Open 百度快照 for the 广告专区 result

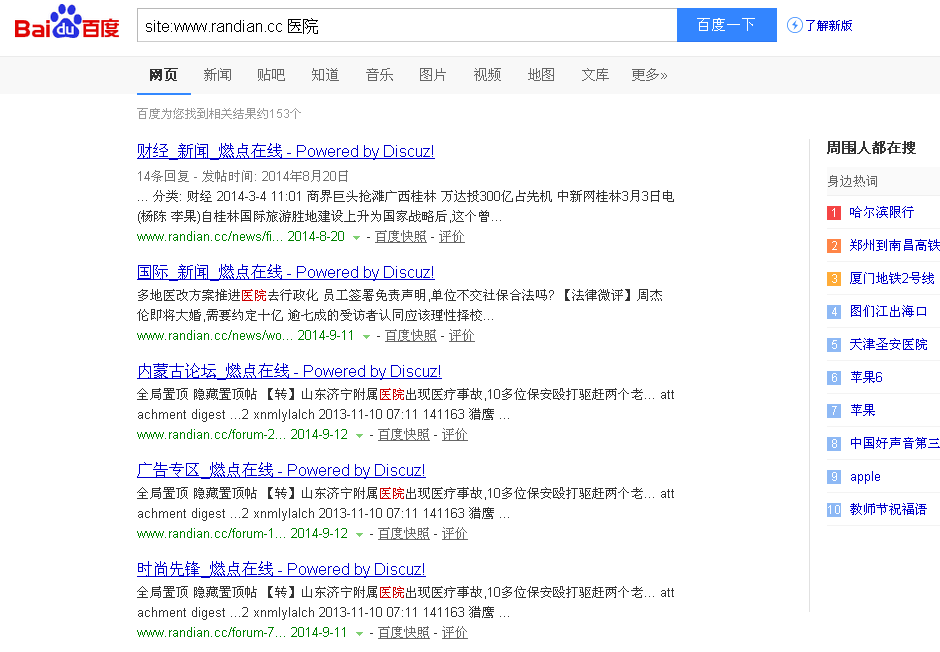[x=403, y=533]
